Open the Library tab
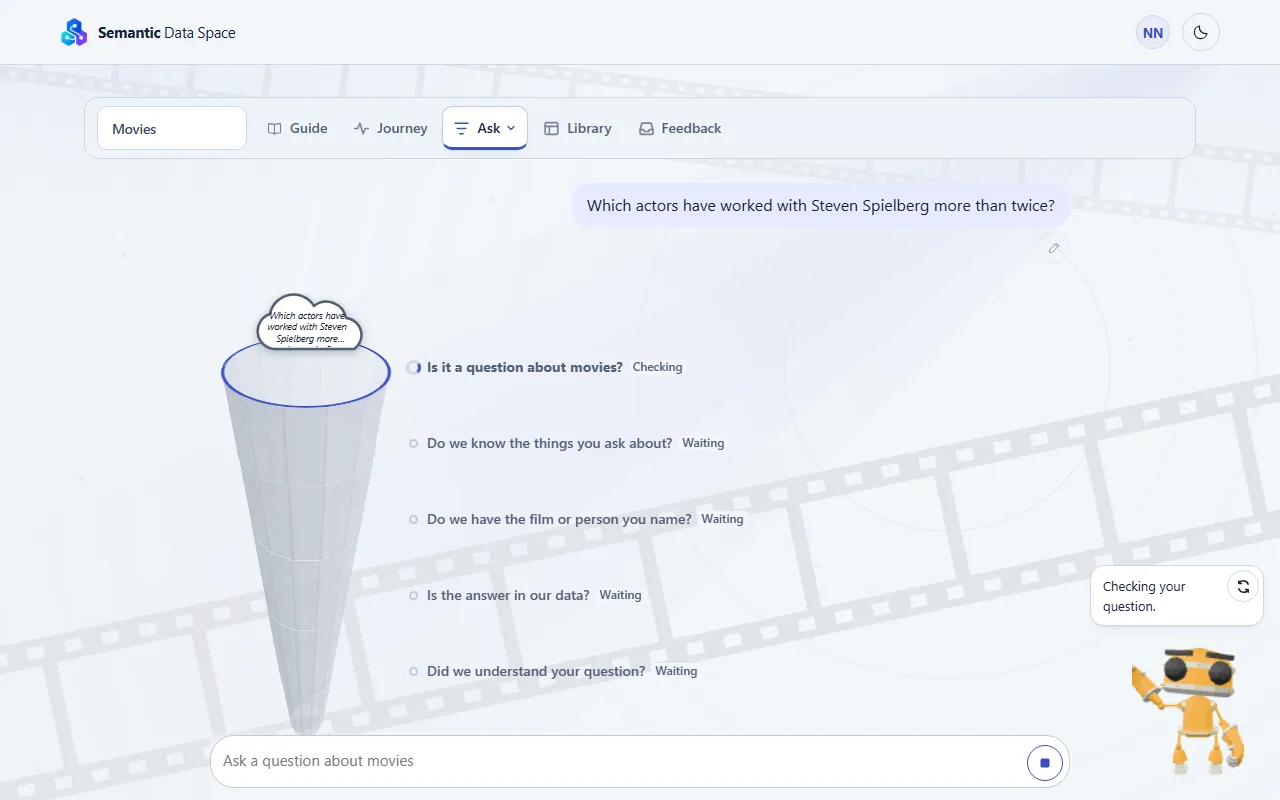Viewport: 1280px width, 800px height. coord(577,128)
